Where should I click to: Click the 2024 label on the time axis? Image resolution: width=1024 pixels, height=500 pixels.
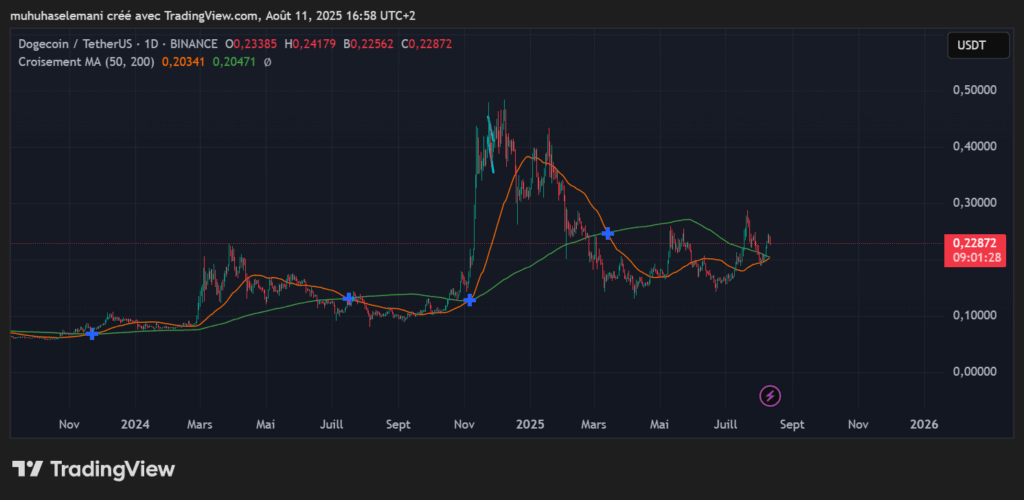coord(135,424)
